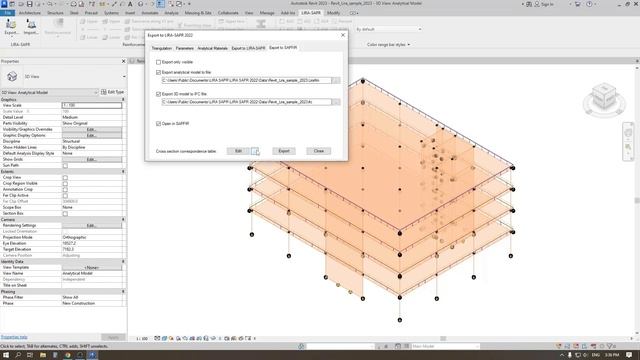Collapse the Camera properties group
This screenshot has height=360, width=640.
(123, 220)
